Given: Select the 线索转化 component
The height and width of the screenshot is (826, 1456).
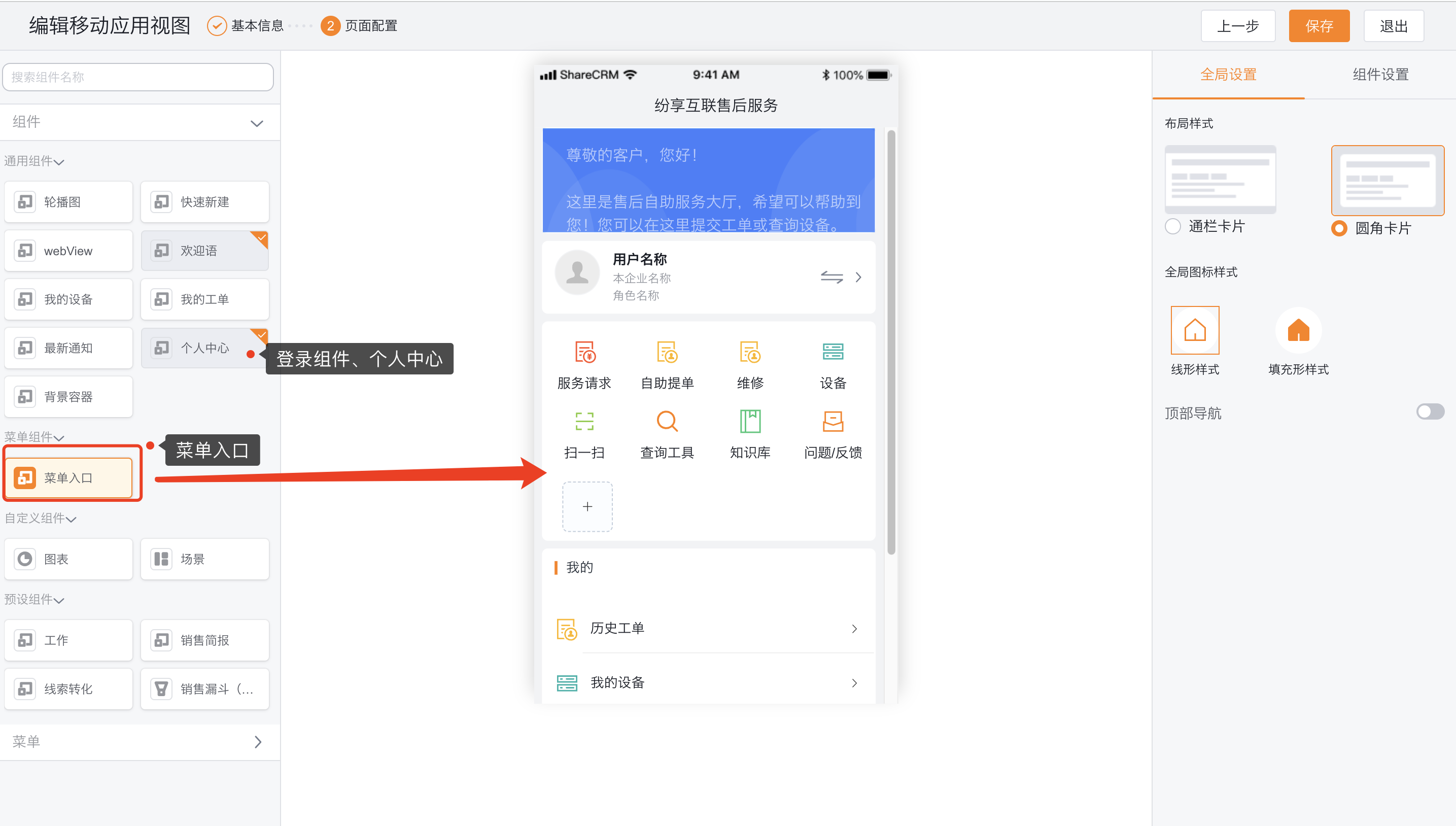Looking at the screenshot, I should coord(68,689).
